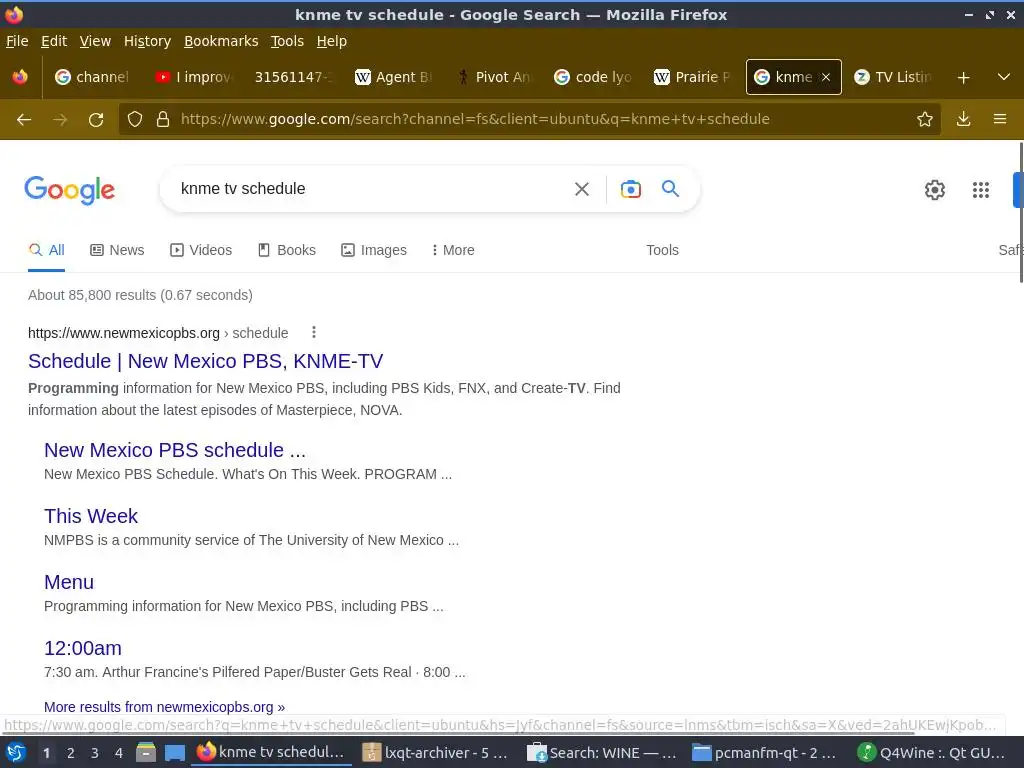Click the page's vertical scrollbar

coord(1020,213)
